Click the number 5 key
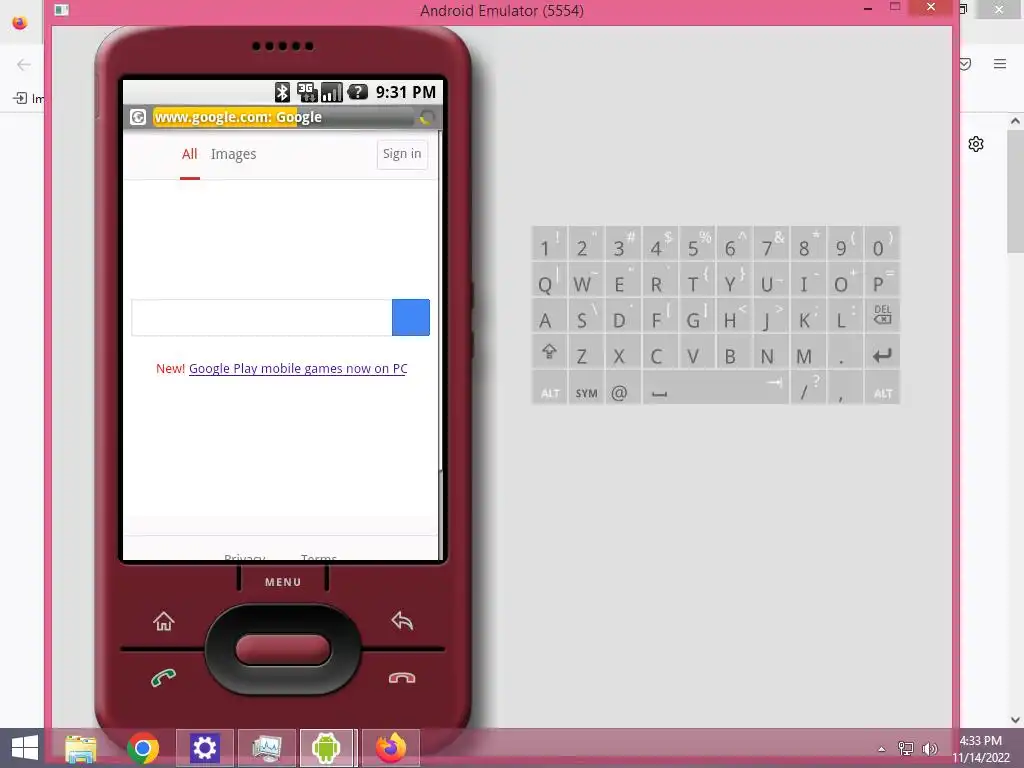Screen dimensions: 1024x768 tap(697, 244)
